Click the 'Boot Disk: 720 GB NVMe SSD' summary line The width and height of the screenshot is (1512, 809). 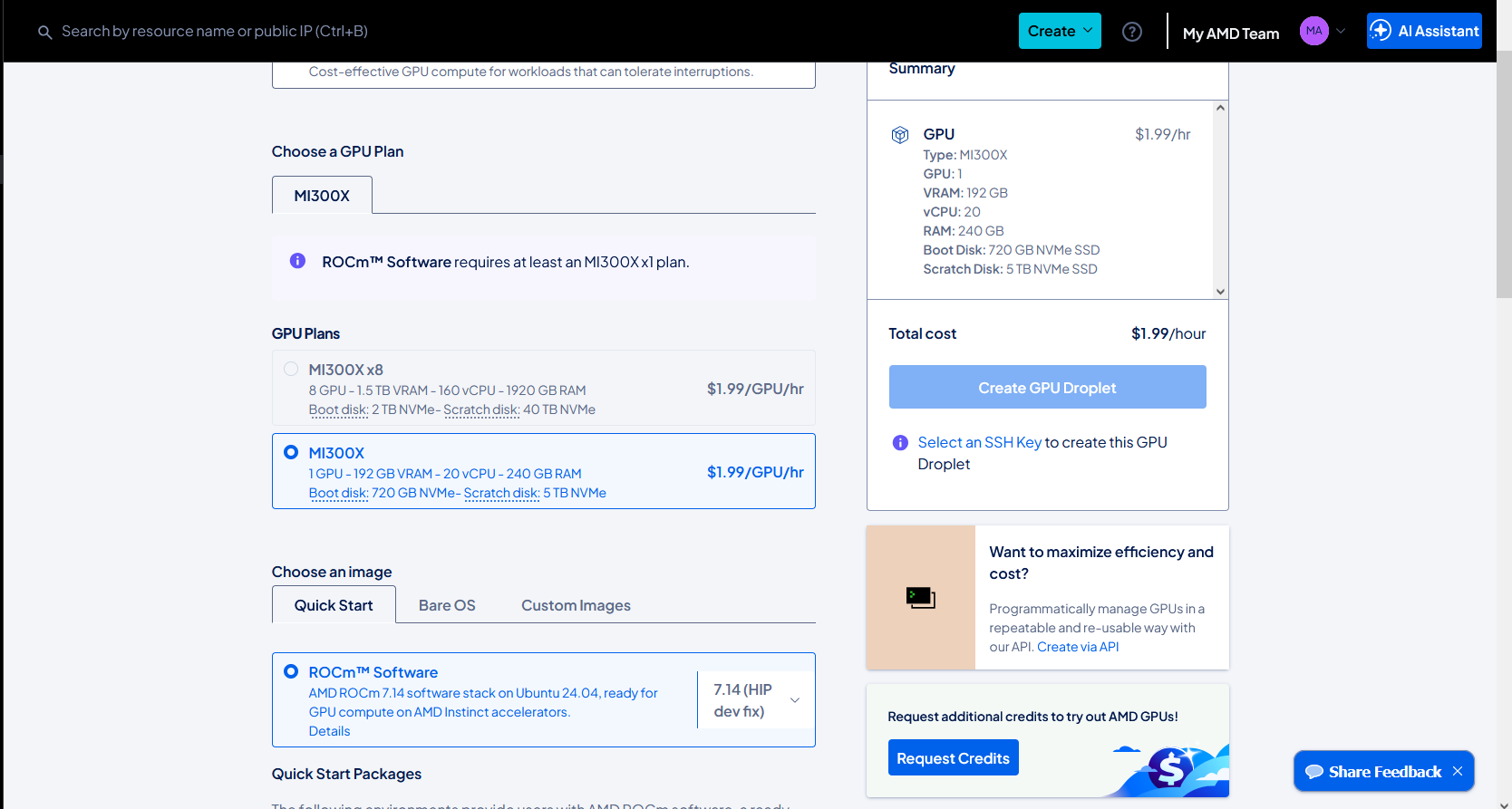1012,250
